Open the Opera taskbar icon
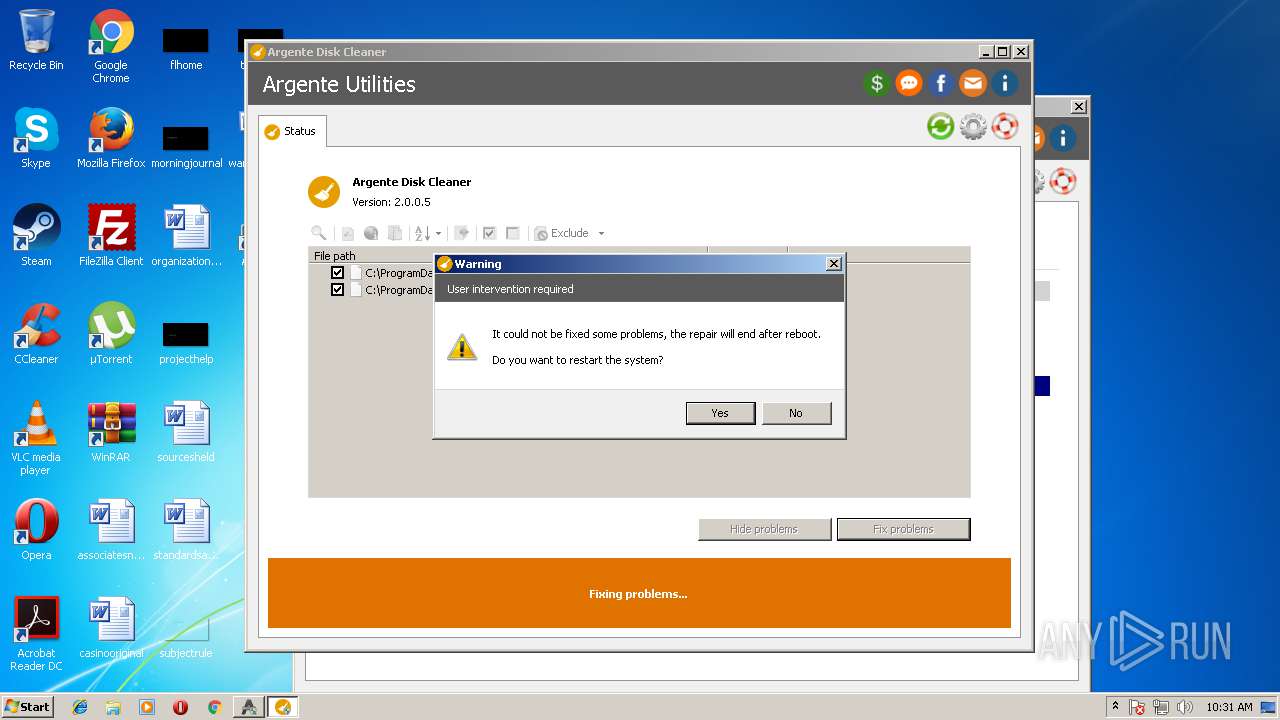1280x720 pixels. click(x=180, y=707)
